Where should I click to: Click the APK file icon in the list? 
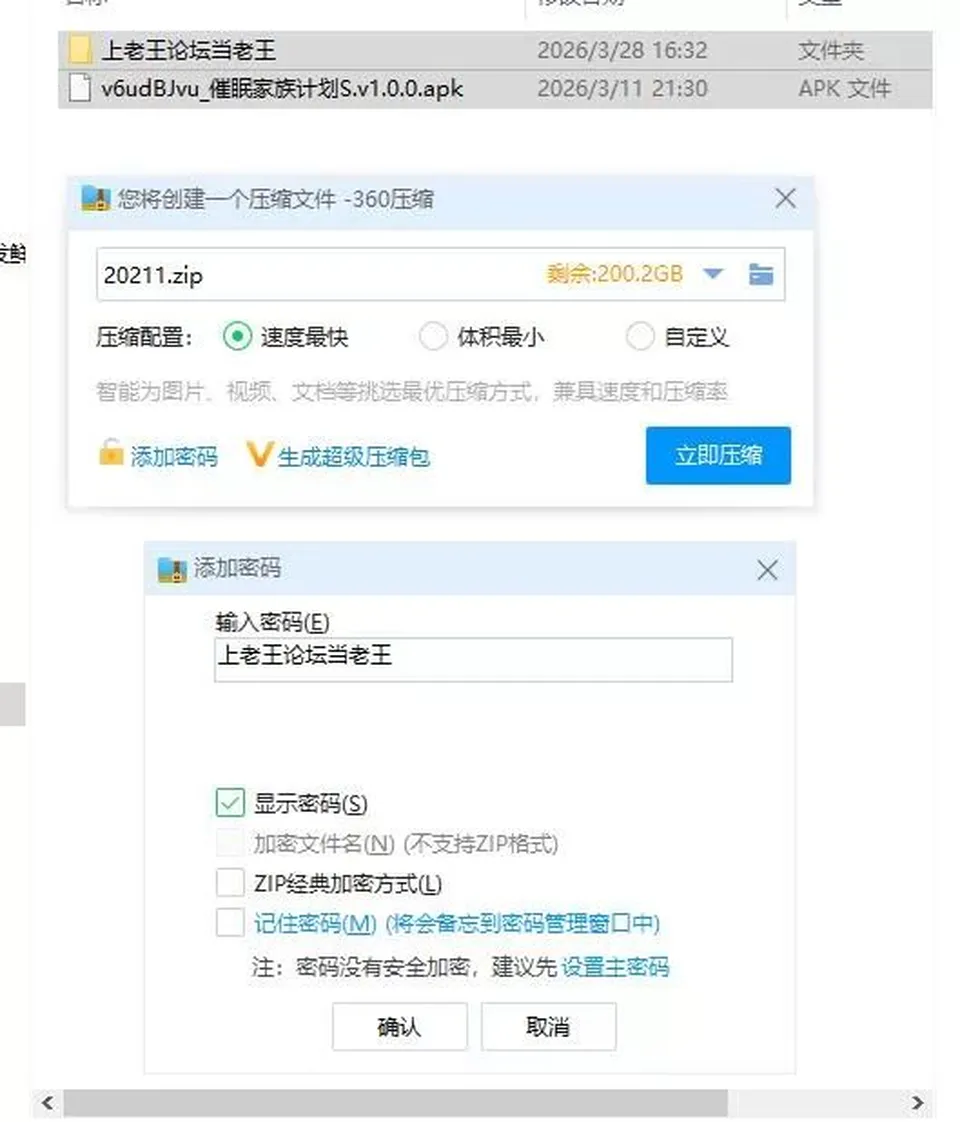pos(80,88)
